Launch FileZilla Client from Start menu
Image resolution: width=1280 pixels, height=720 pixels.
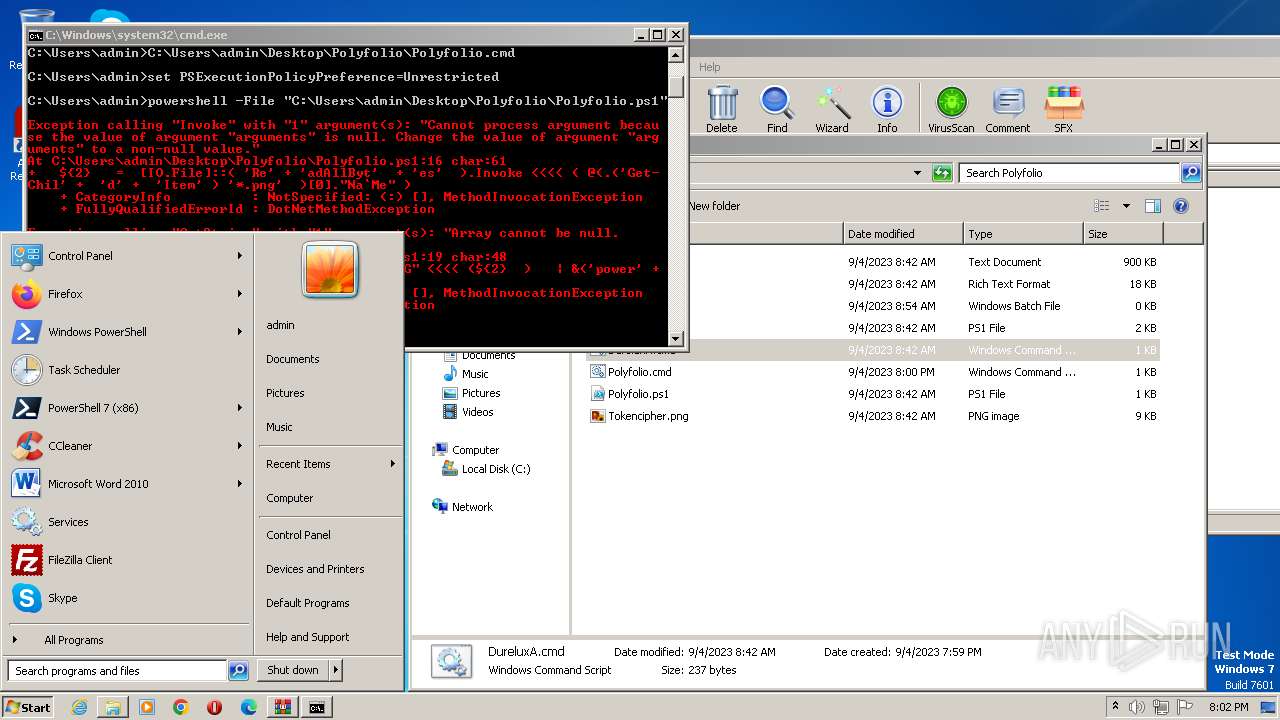click(x=128, y=560)
